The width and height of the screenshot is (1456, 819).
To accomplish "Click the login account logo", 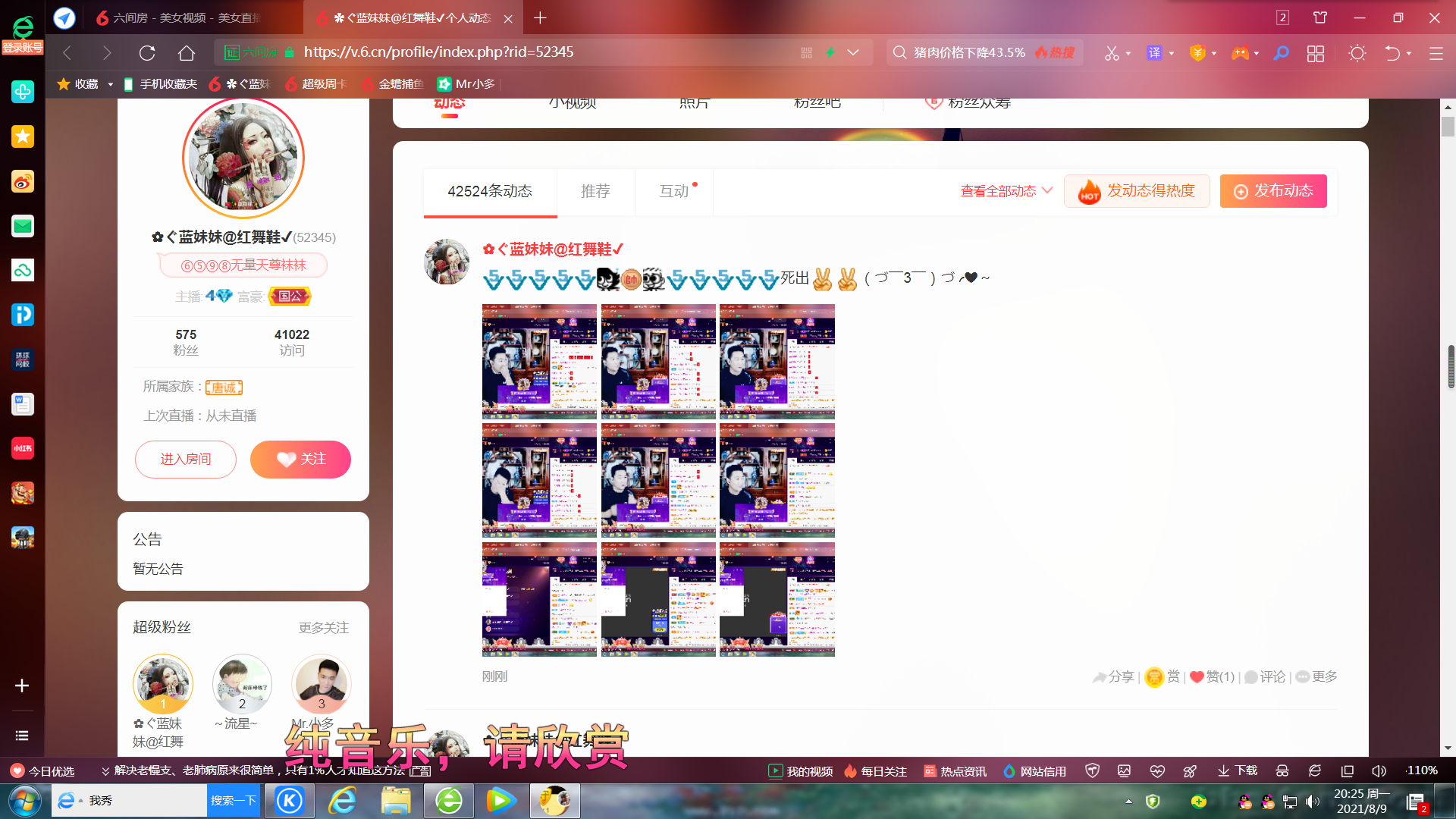I will [x=23, y=35].
